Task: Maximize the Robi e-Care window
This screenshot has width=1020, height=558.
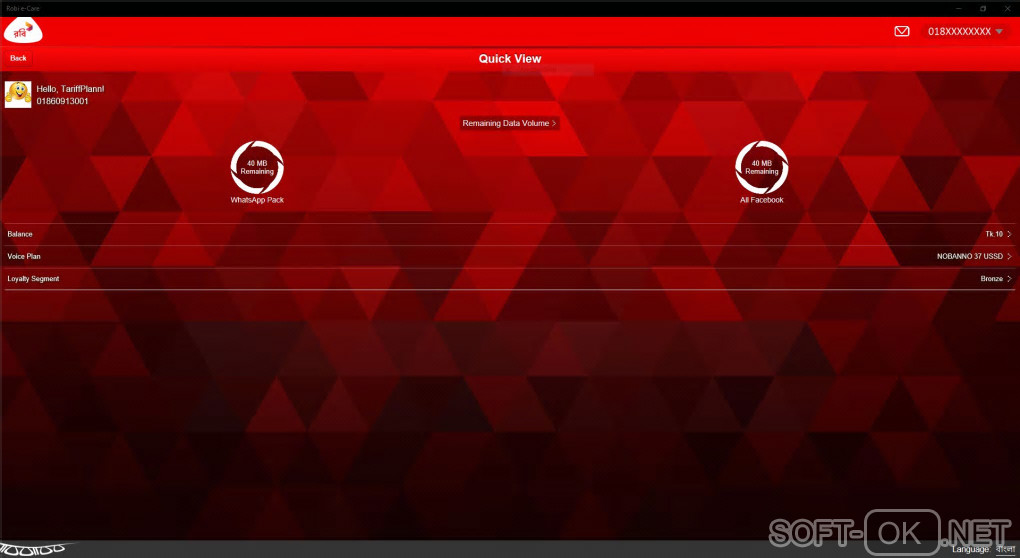Action: tap(983, 8)
